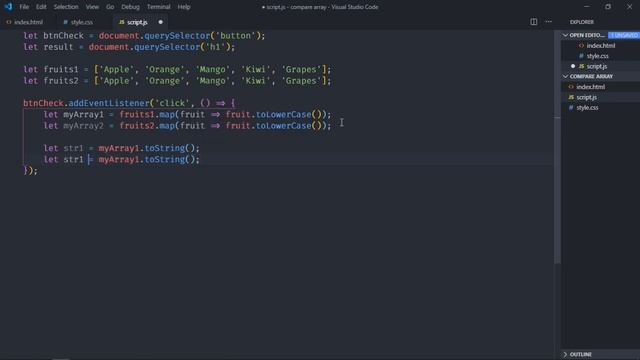
Task: Click the closing '});' line
Action: click(x=30, y=170)
